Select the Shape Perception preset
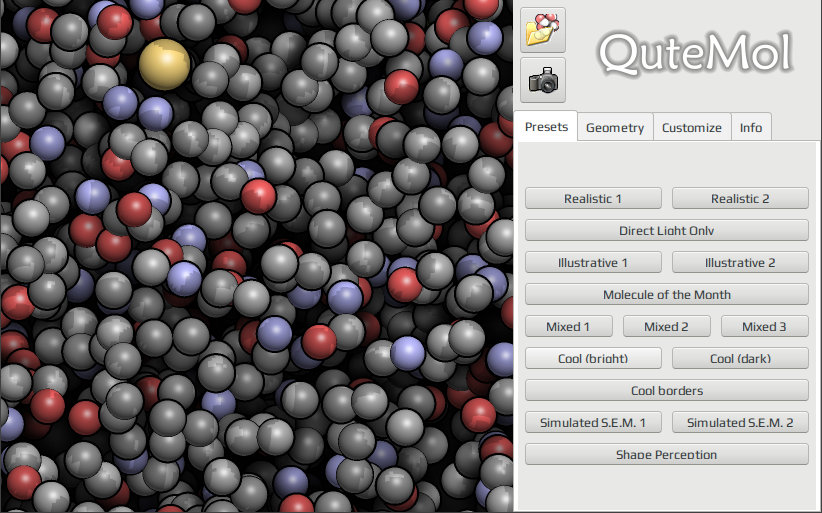Screen dimensions: 822x513 click(666, 454)
